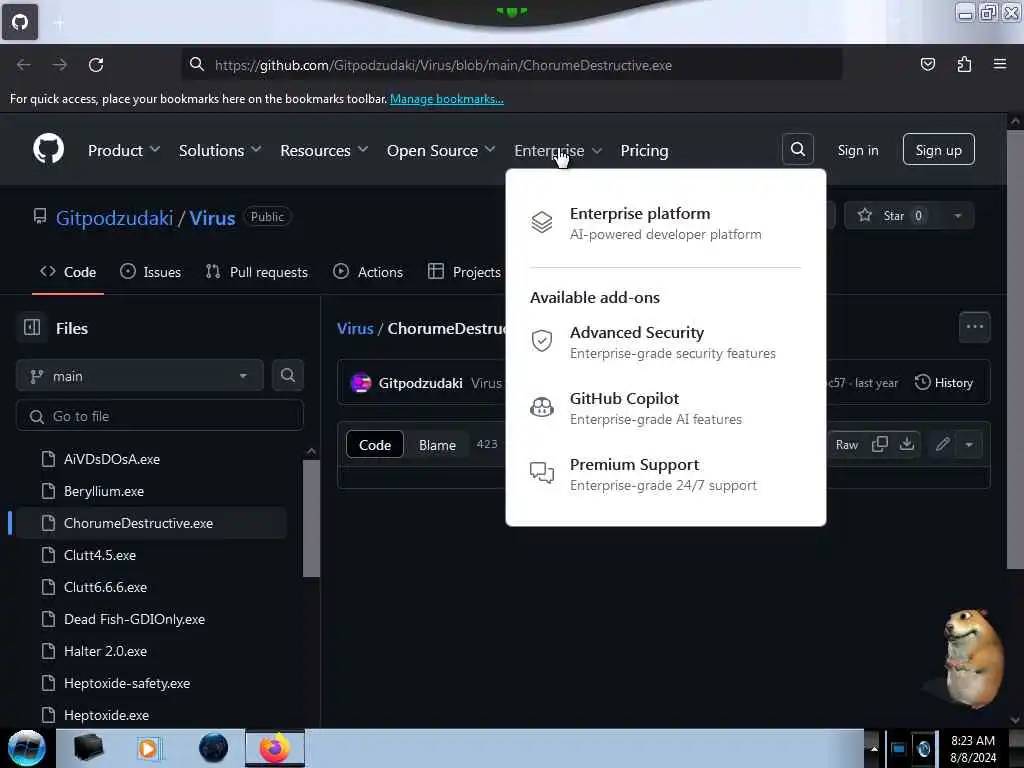Switch to the Pull requests tab

click(x=256, y=272)
